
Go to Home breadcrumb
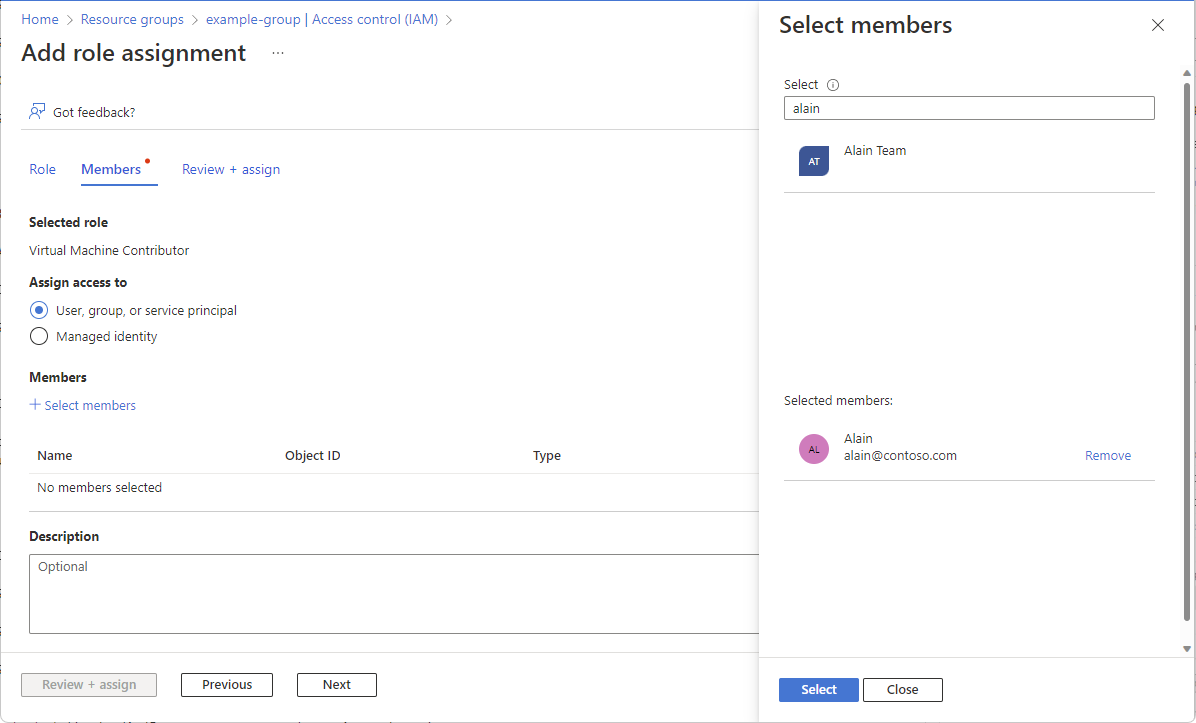(x=40, y=19)
